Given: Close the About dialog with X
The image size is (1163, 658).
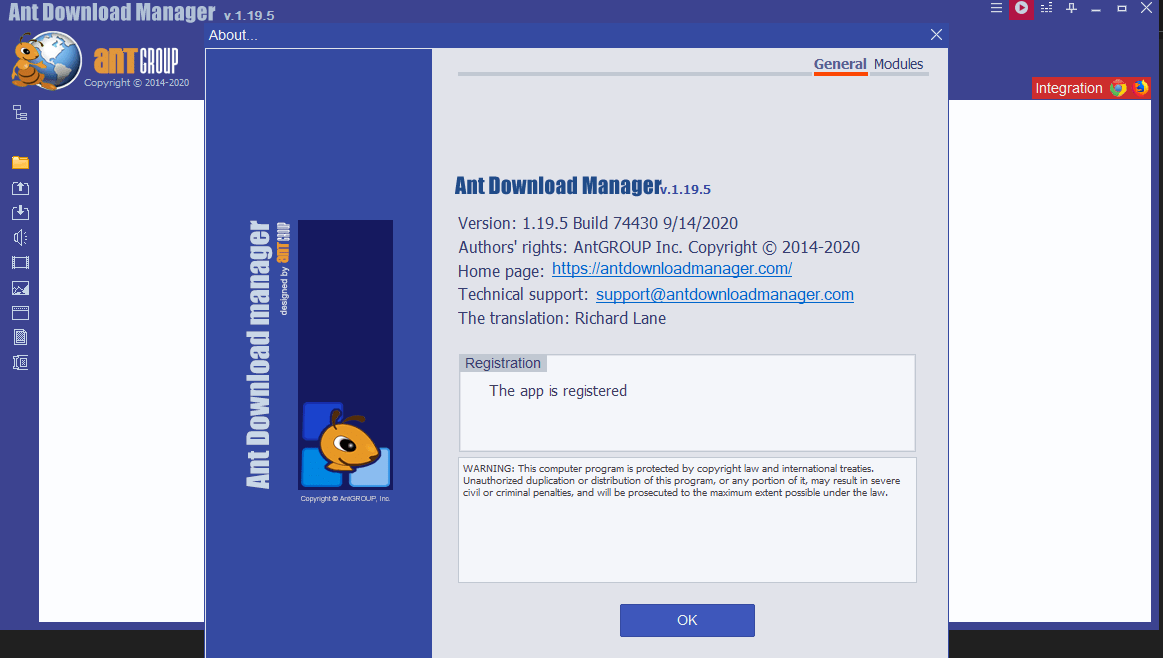Looking at the screenshot, I should click(x=936, y=35).
